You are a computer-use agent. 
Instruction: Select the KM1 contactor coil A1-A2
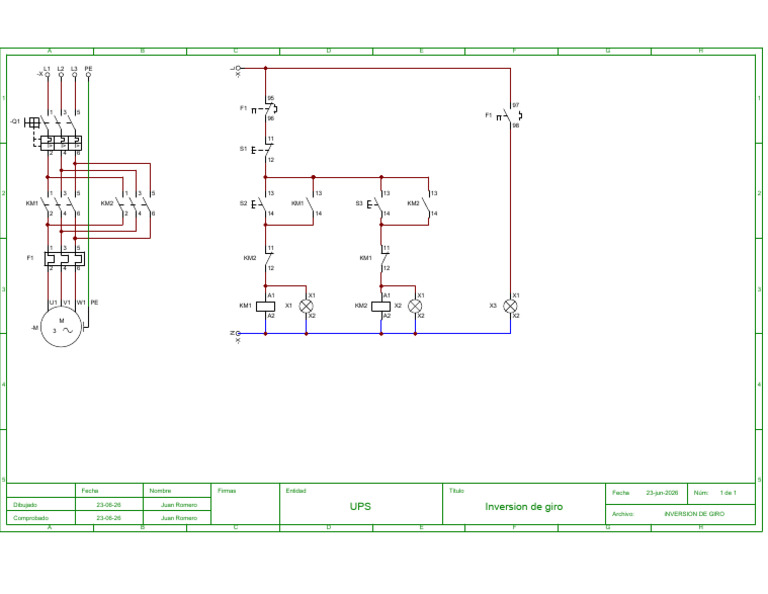click(265, 307)
